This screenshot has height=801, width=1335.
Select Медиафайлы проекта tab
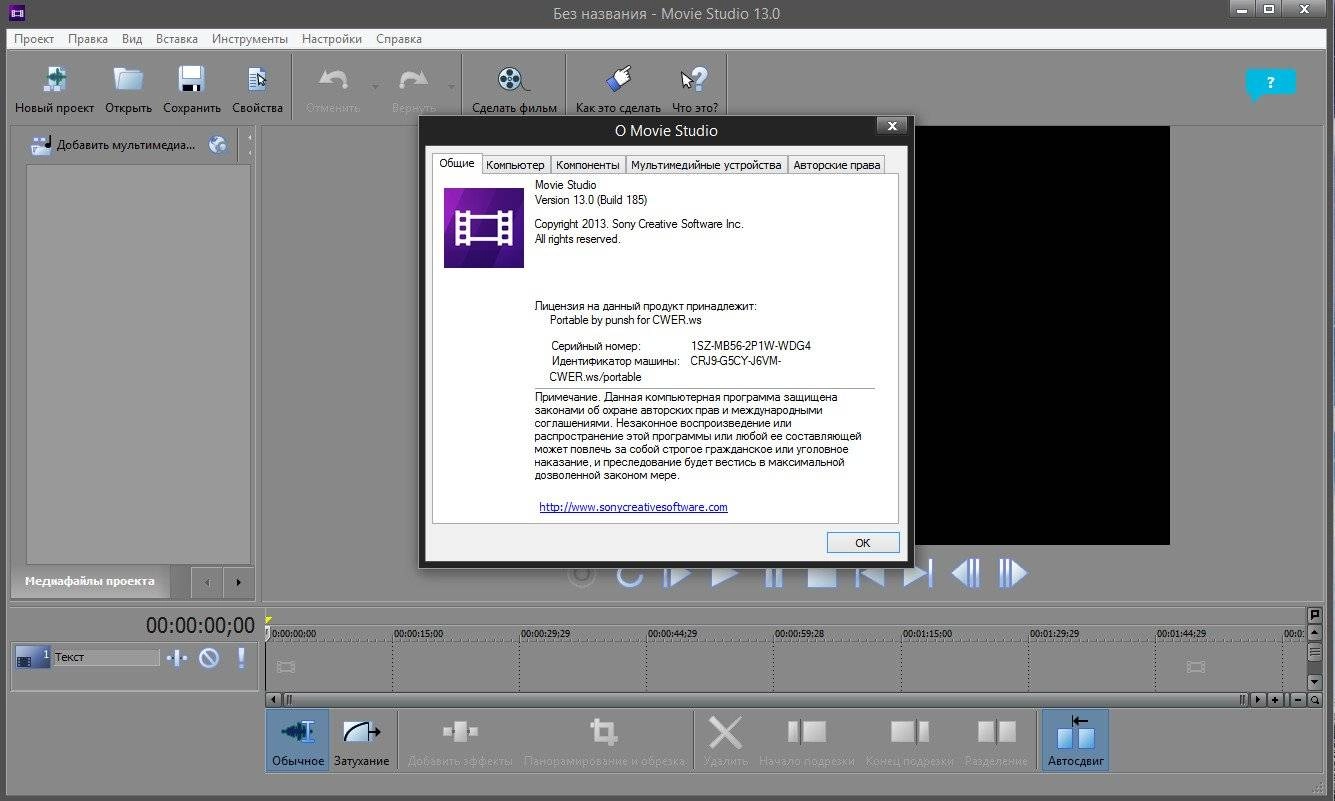(90, 581)
